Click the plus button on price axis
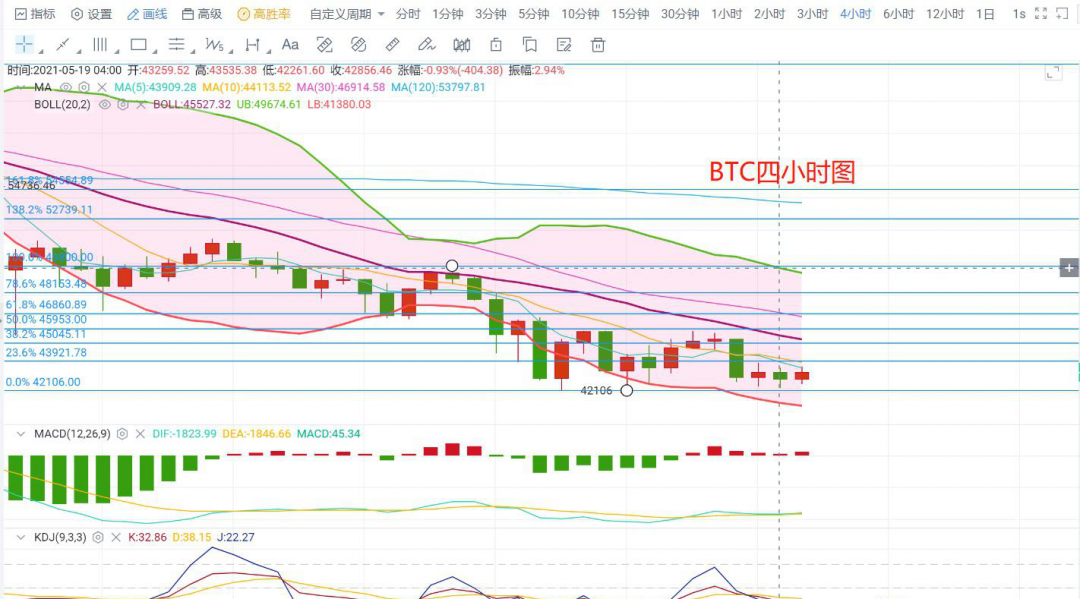This screenshot has width=1080, height=599. tap(1069, 267)
